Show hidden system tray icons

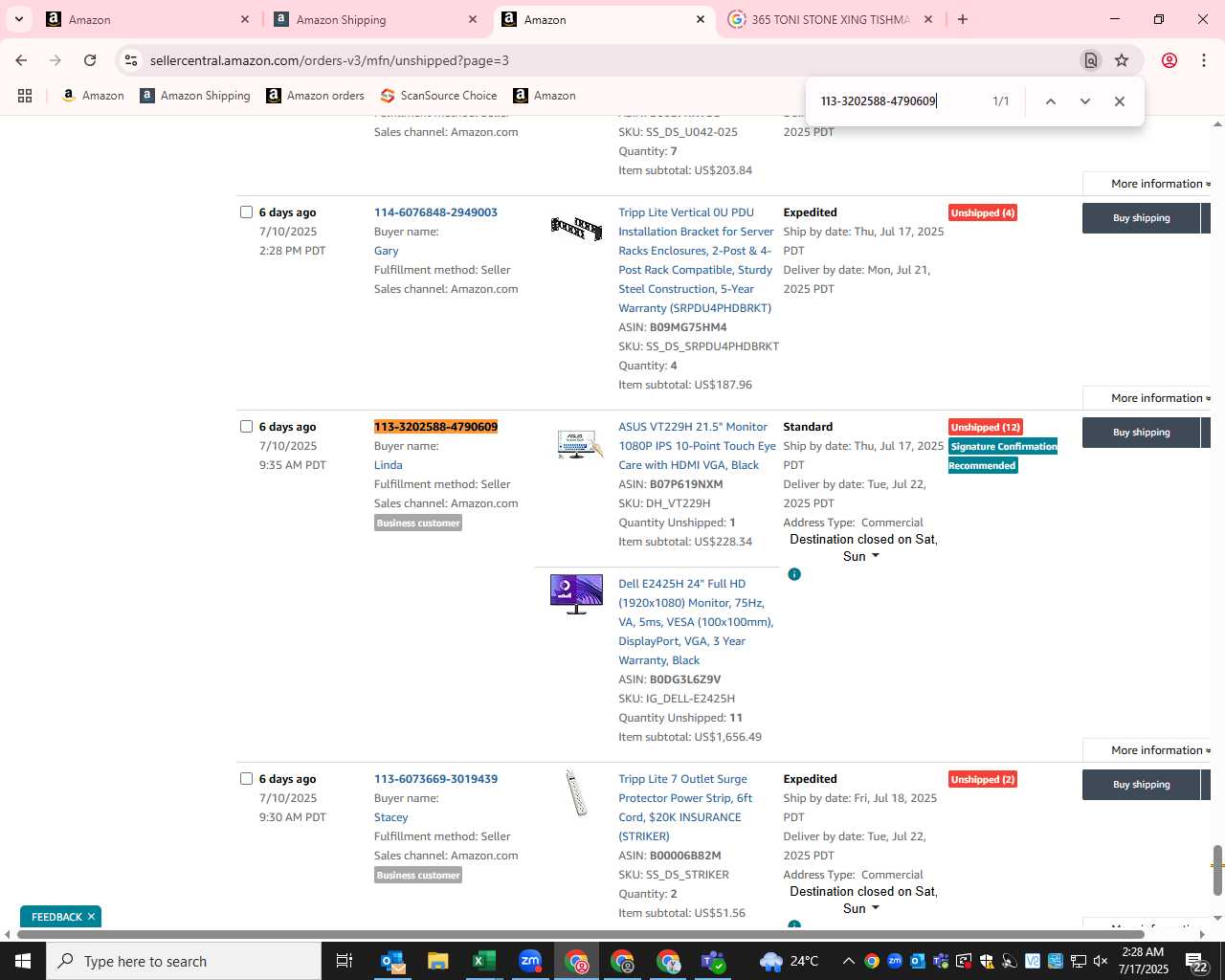click(x=848, y=961)
